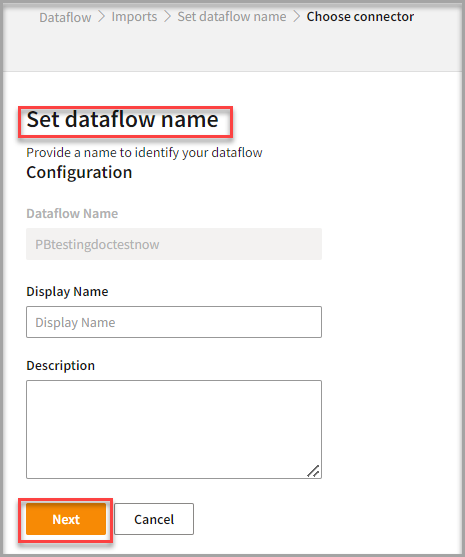This screenshot has width=465, height=557.
Task: Click the Configuration heading
Action: [79, 173]
